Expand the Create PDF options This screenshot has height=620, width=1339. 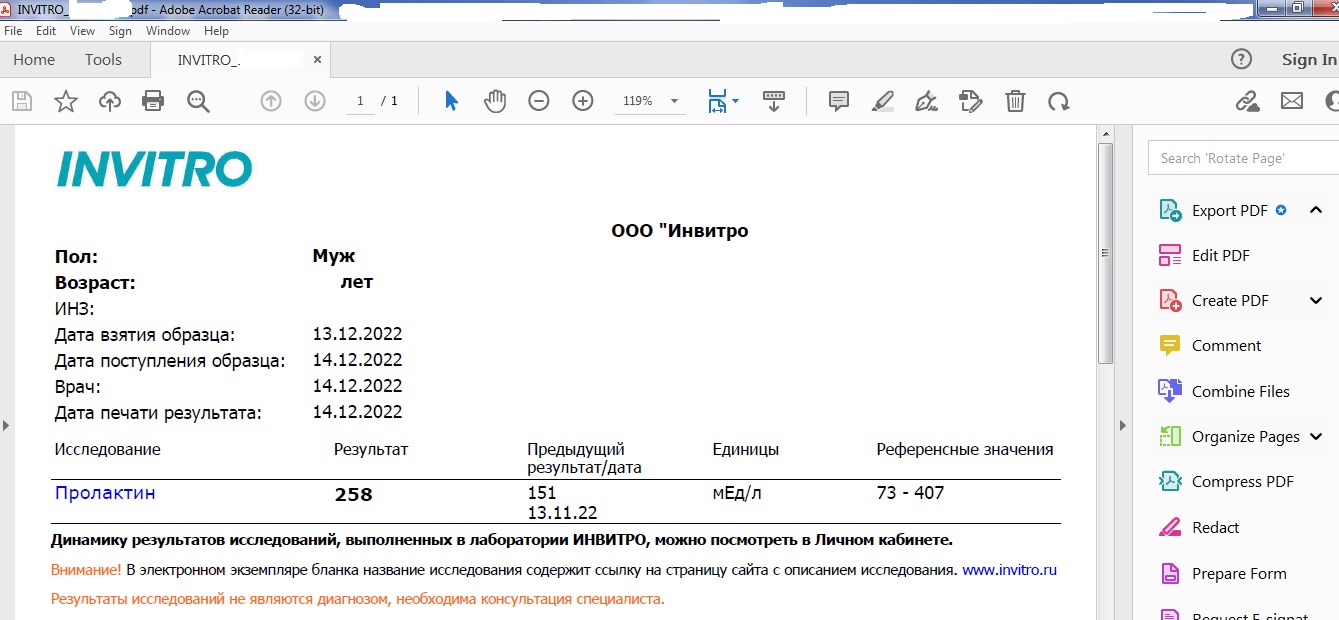pos(1315,301)
